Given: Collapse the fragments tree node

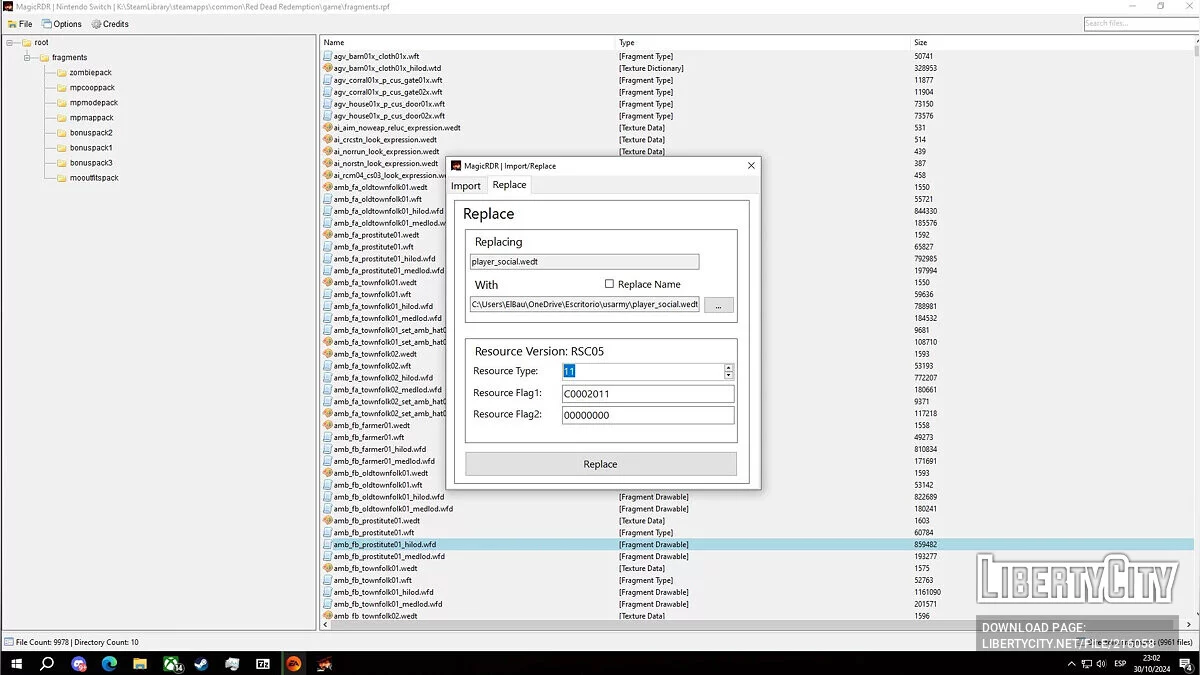Looking at the screenshot, I should pyautogui.click(x=28, y=58).
